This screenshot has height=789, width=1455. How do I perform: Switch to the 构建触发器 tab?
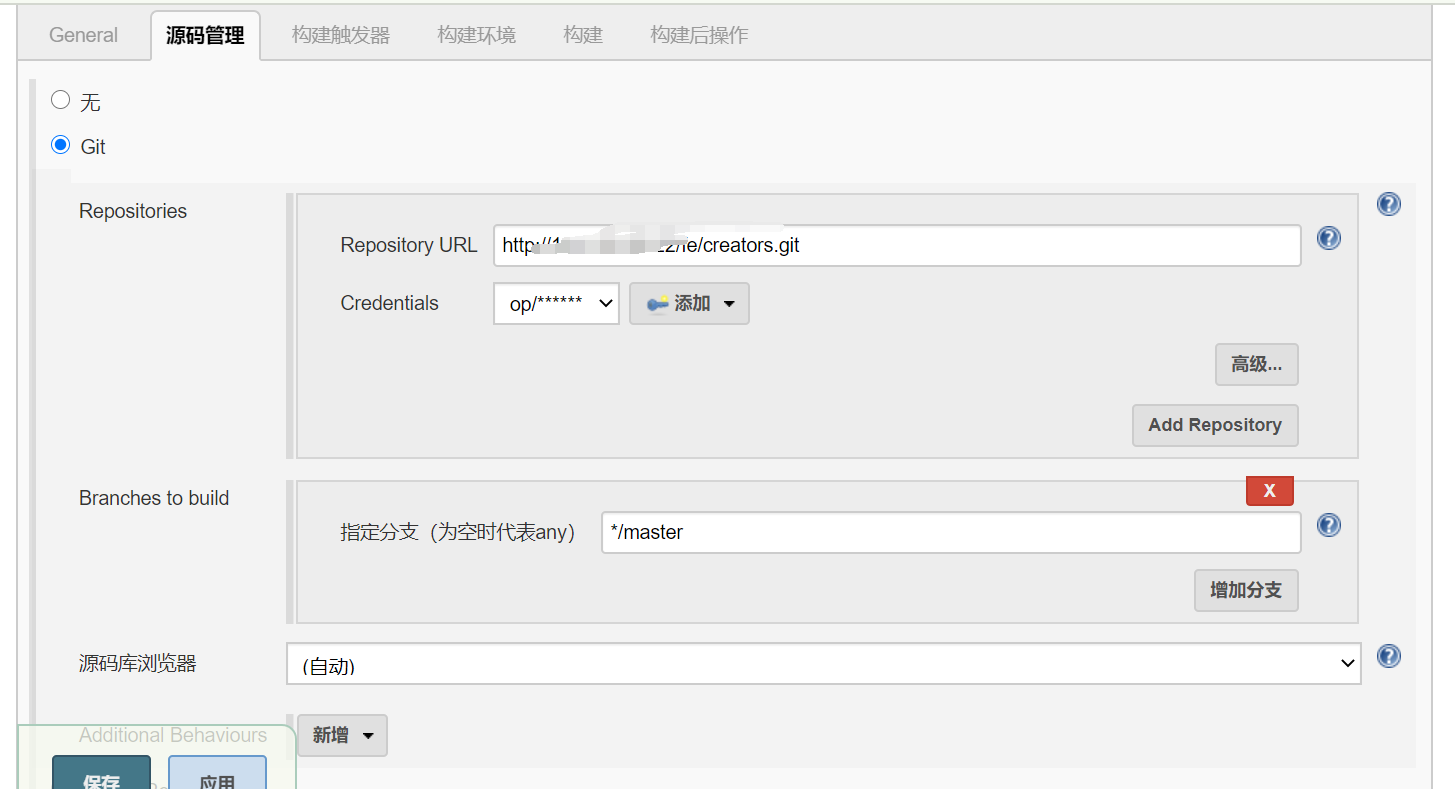coord(341,35)
